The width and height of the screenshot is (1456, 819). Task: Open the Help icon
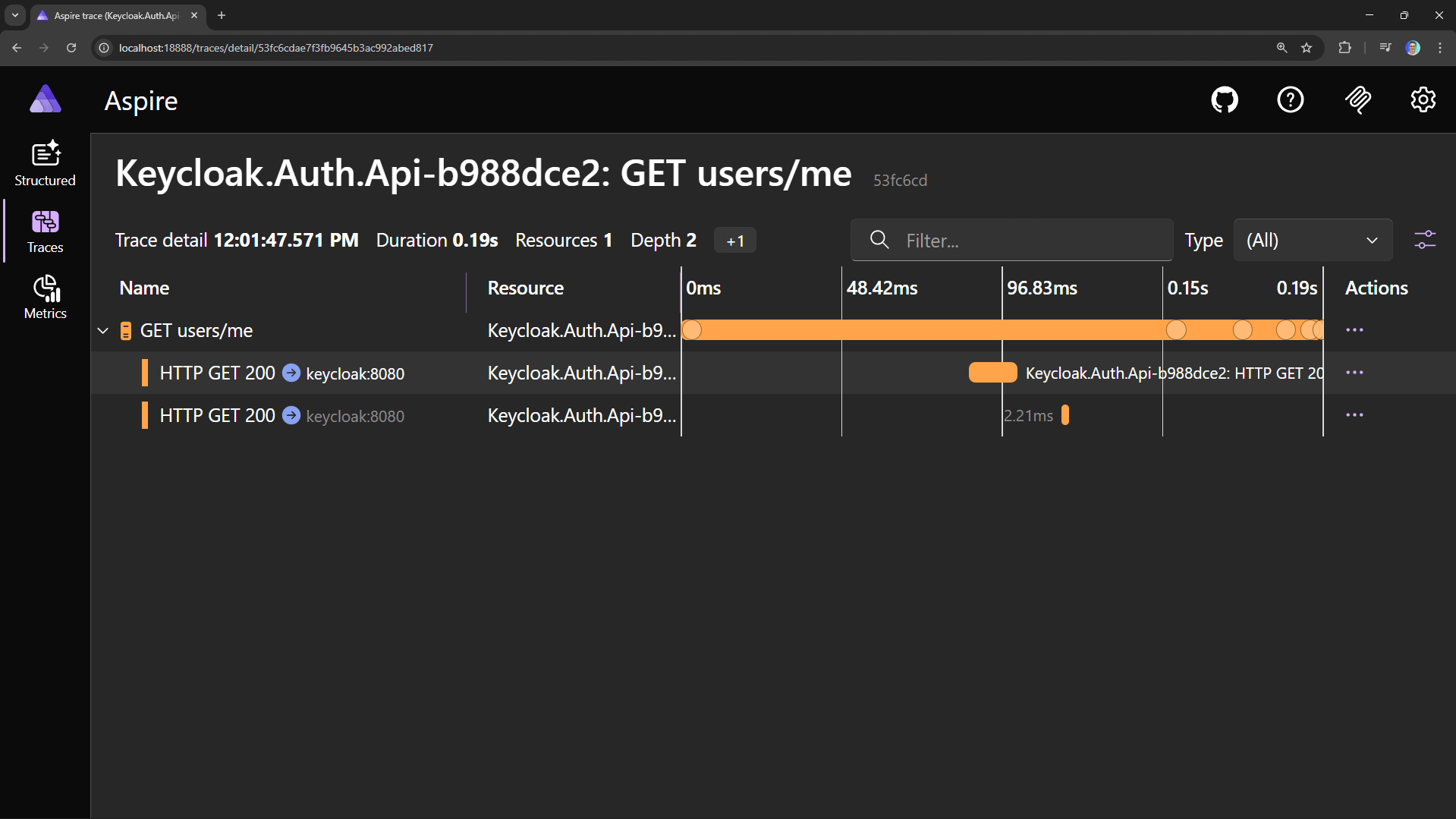coord(1290,99)
